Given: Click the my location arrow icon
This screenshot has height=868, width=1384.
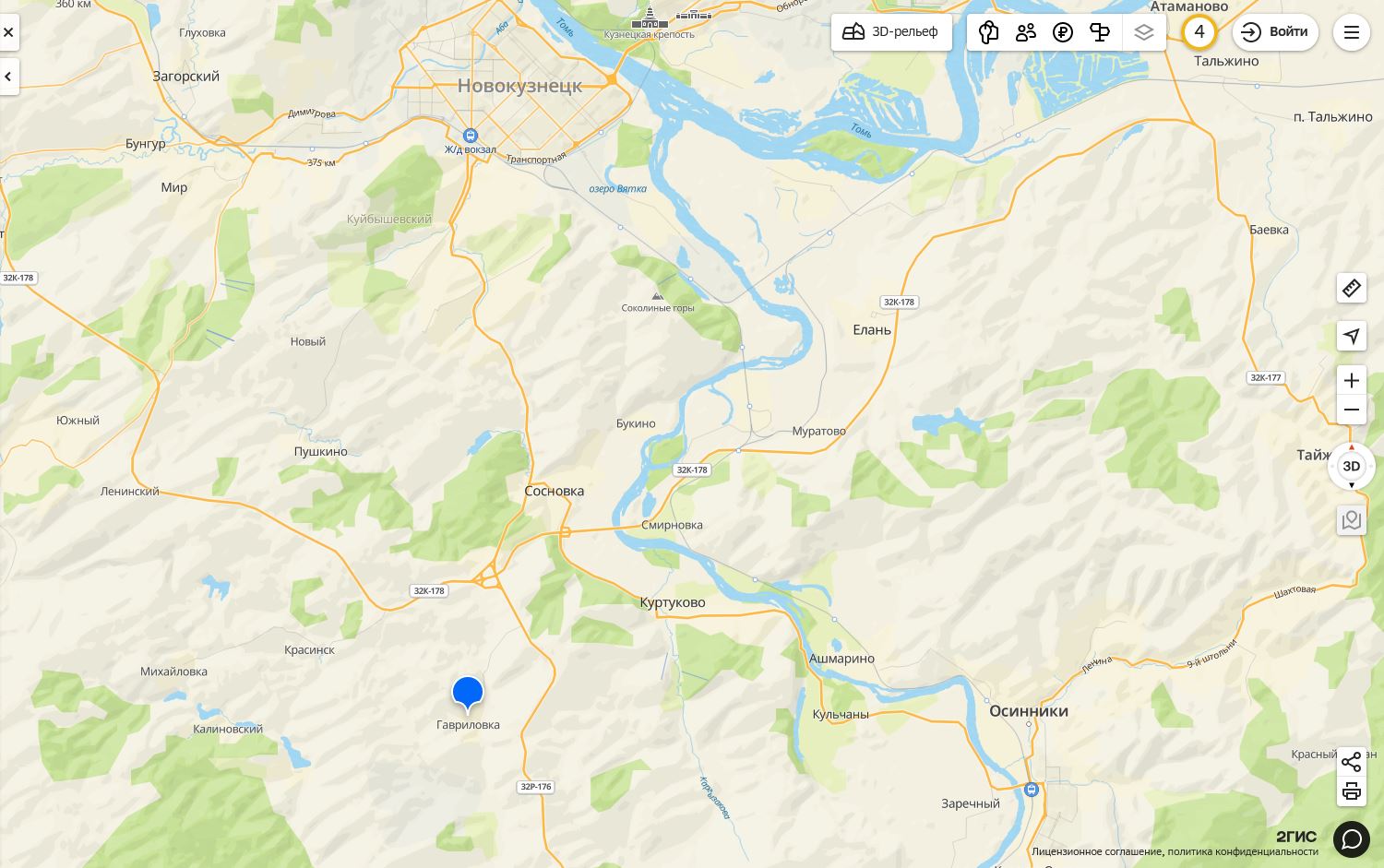Looking at the screenshot, I should (x=1351, y=336).
